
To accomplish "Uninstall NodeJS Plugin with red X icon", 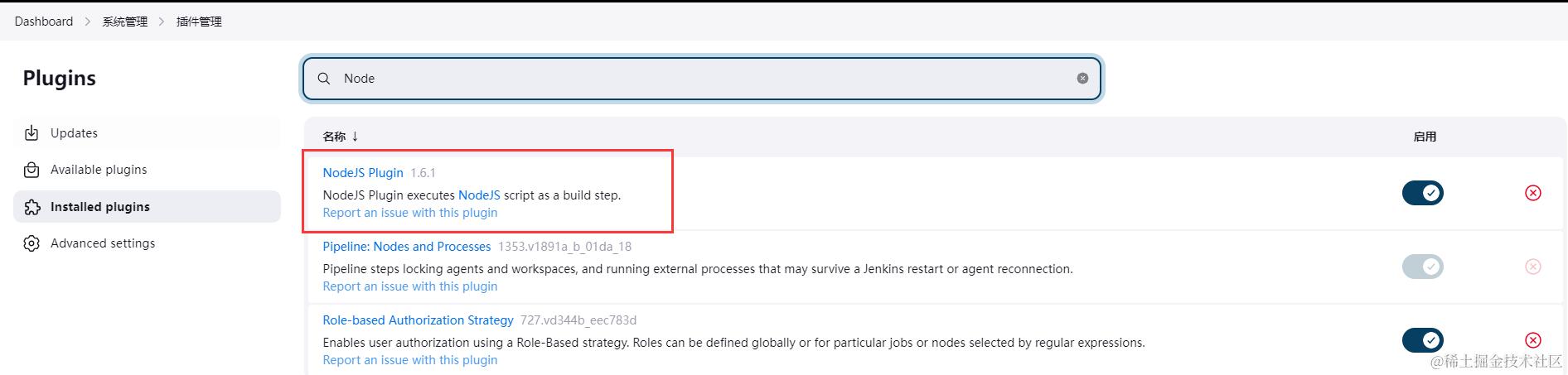I will pyautogui.click(x=1532, y=193).
